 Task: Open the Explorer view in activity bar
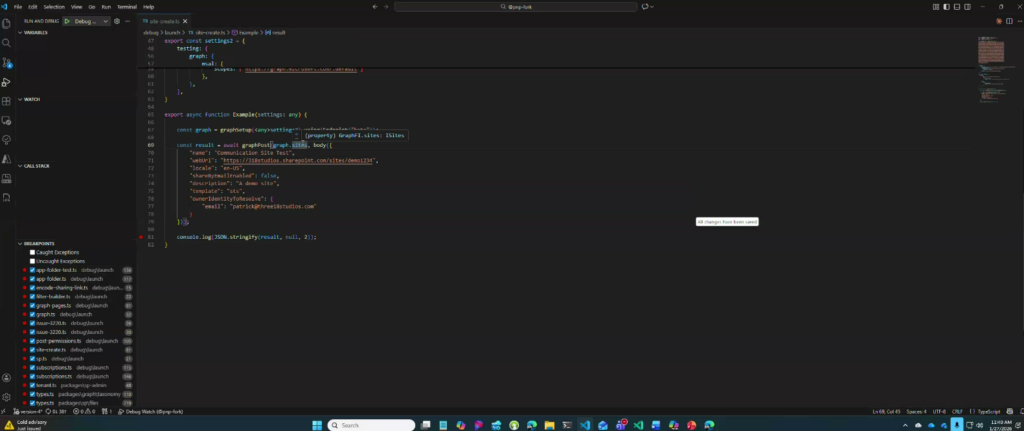click(6, 25)
